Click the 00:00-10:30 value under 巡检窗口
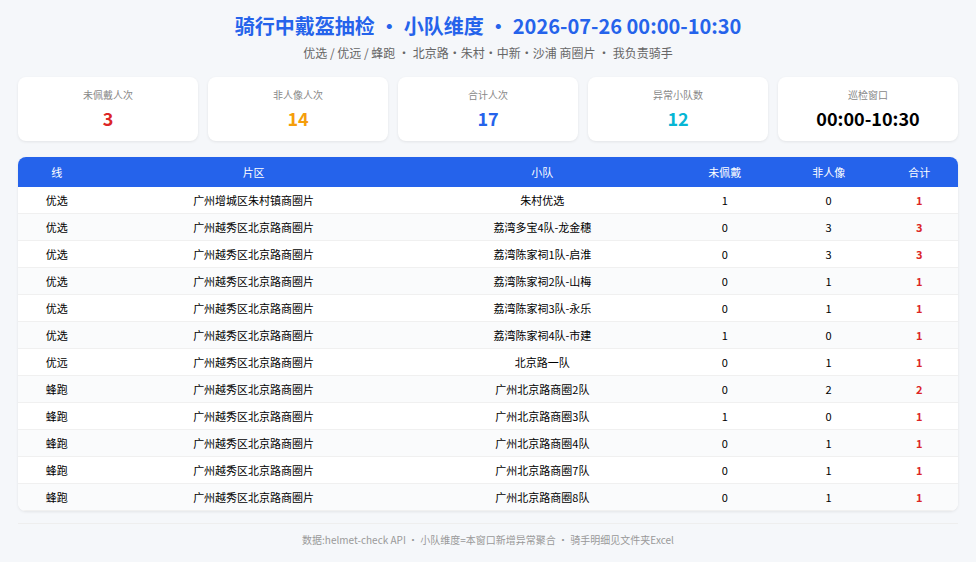The image size is (976, 562). click(x=868, y=119)
